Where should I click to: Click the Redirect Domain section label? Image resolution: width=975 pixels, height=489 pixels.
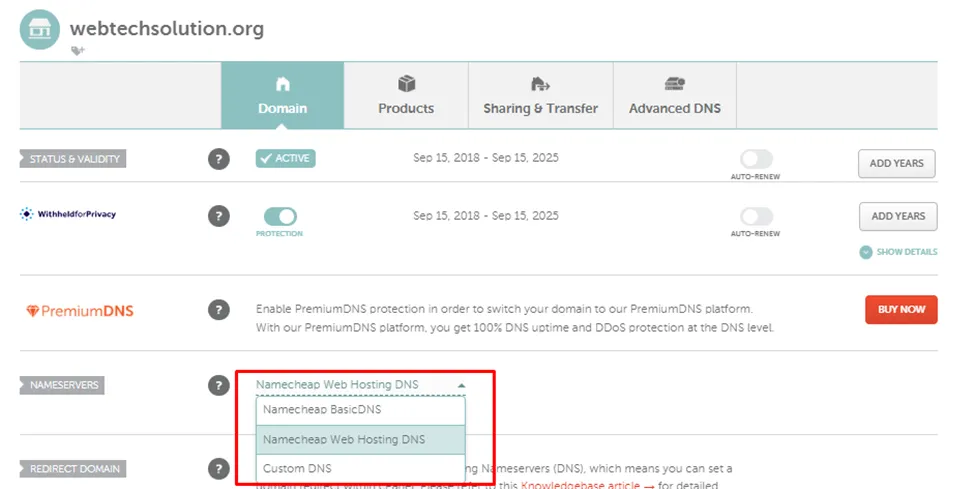point(73,468)
